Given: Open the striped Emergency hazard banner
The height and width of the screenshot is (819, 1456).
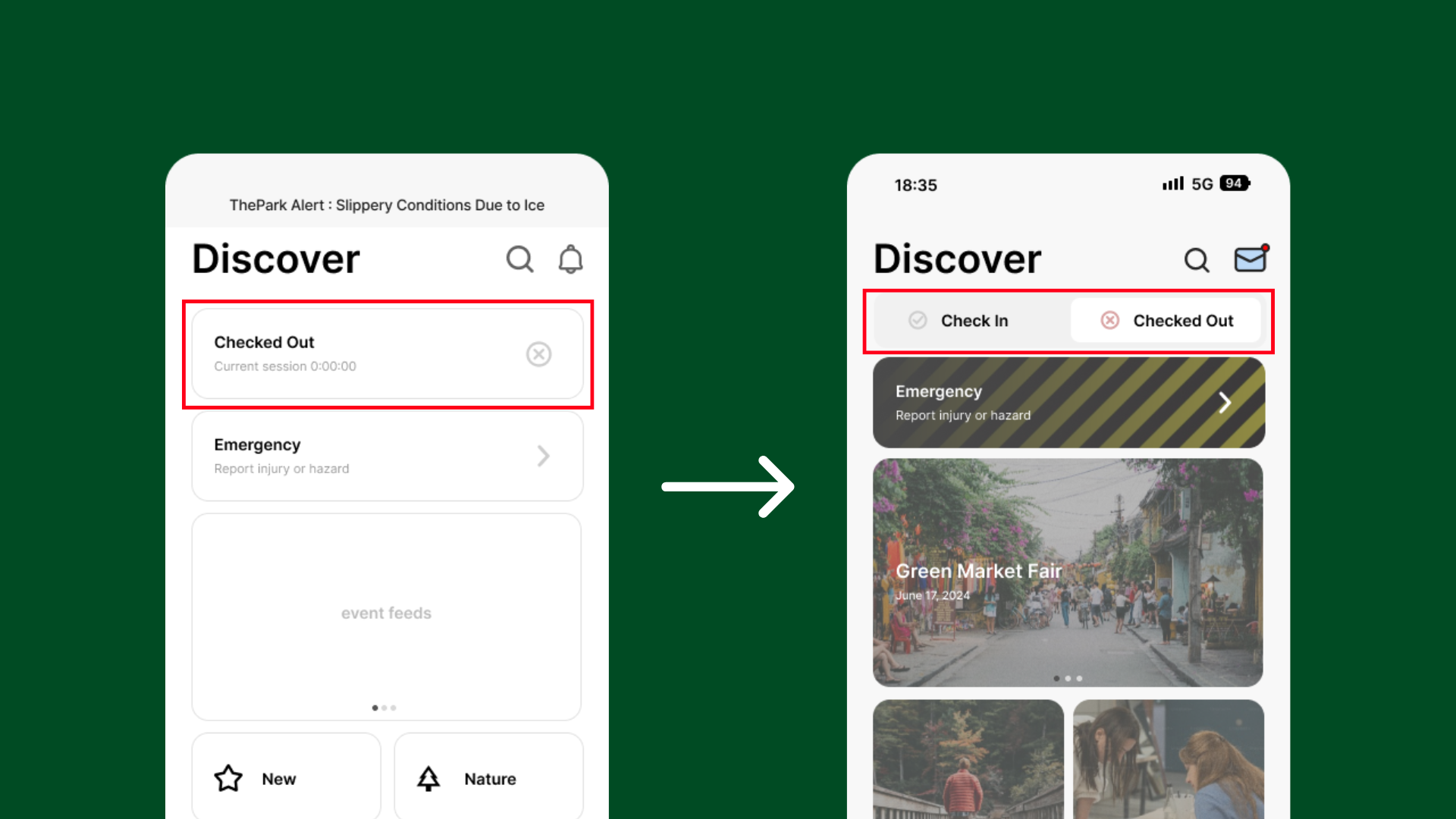Looking at the screenshot, I should click(1068, 403).
